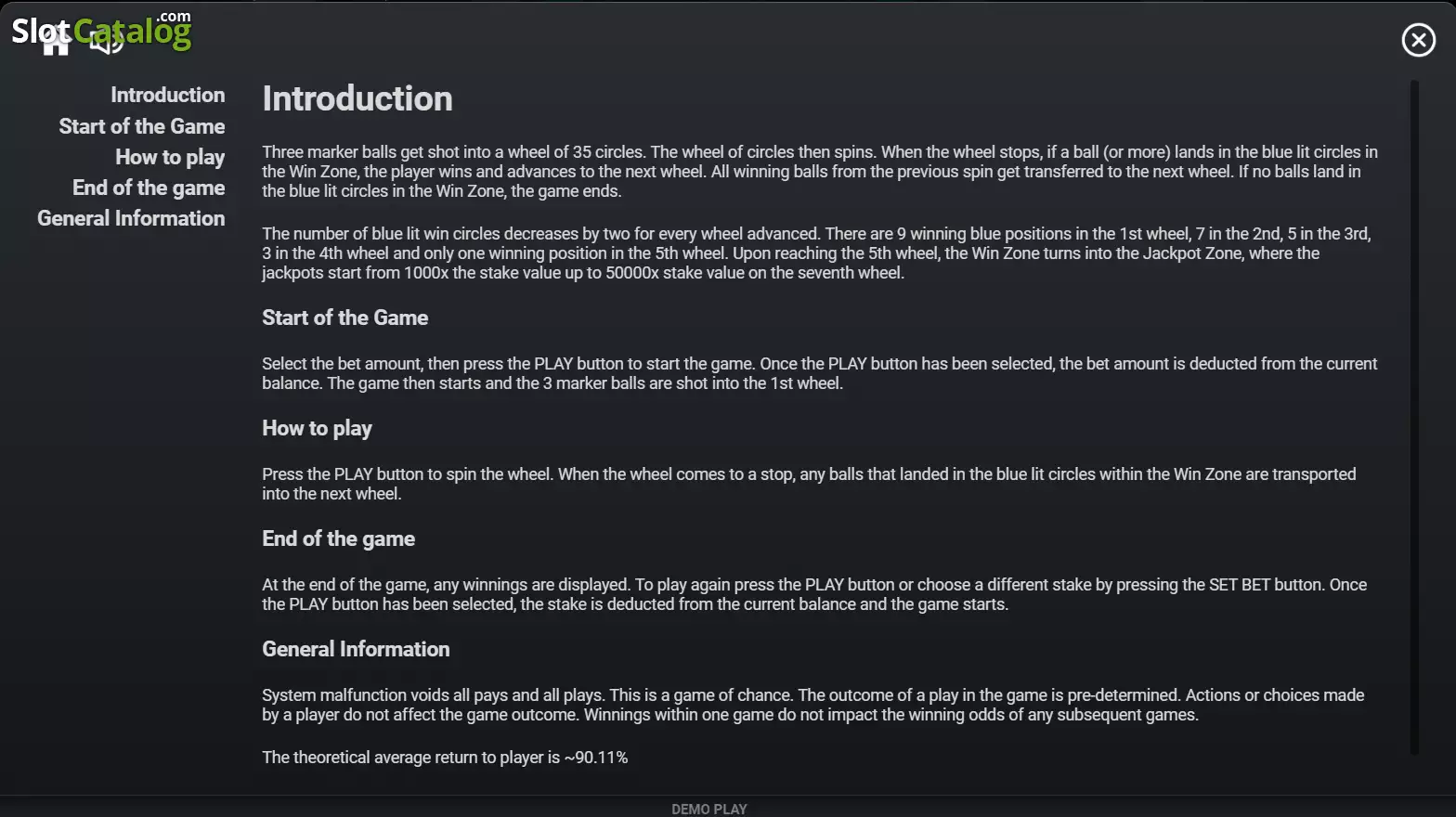This screenshot has width=1456, height=817.
Task: Click the How to play content heading
Action: point(317,428)
